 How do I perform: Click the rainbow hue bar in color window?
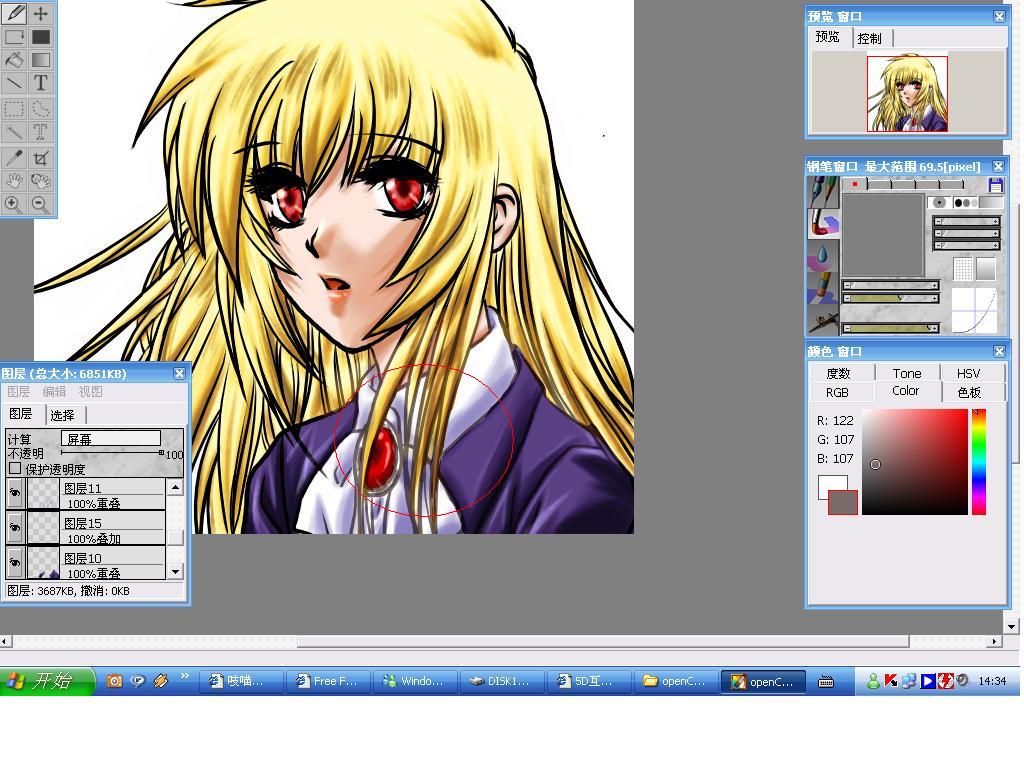[978, 462]
